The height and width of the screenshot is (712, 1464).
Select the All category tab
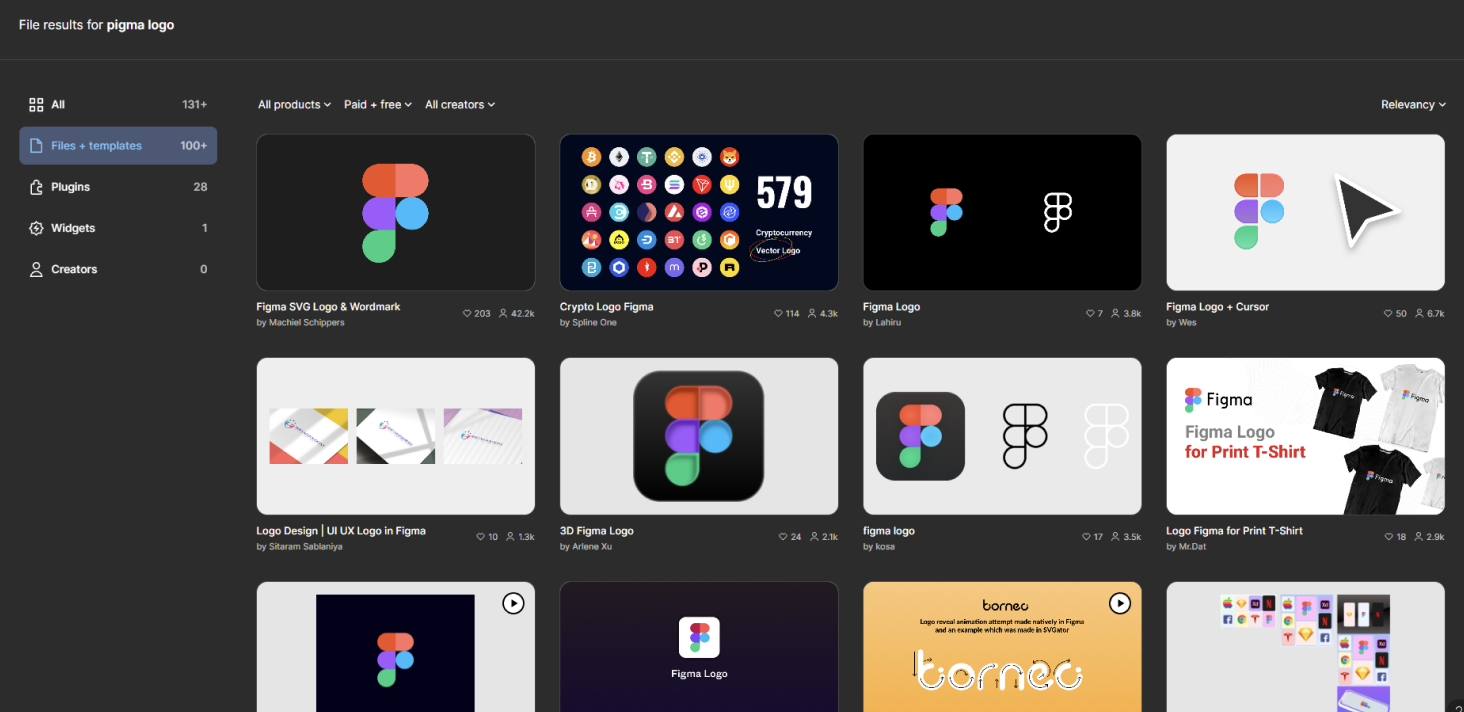click(x=118, y=104)
